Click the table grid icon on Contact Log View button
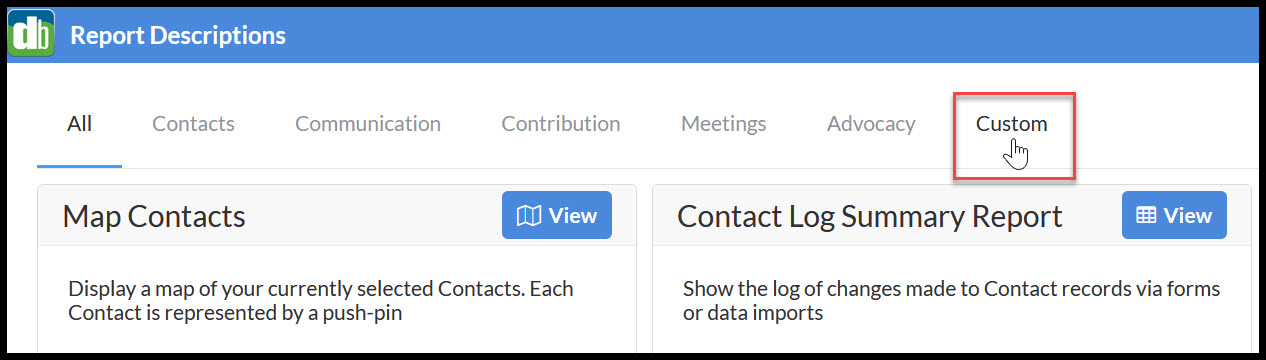 (1147, 215)
